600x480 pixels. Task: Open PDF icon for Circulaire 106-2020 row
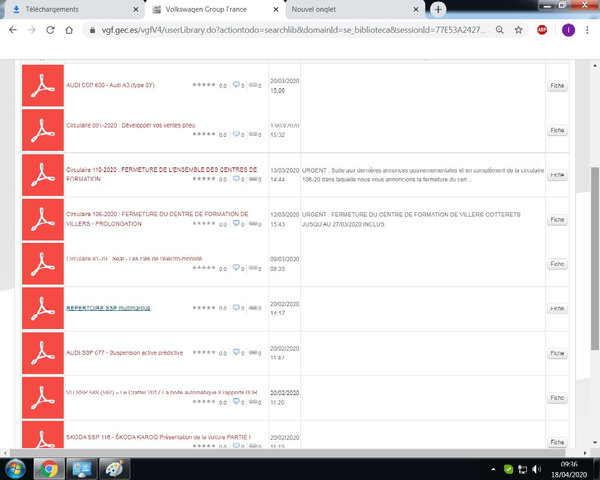(x=43, y=219)
